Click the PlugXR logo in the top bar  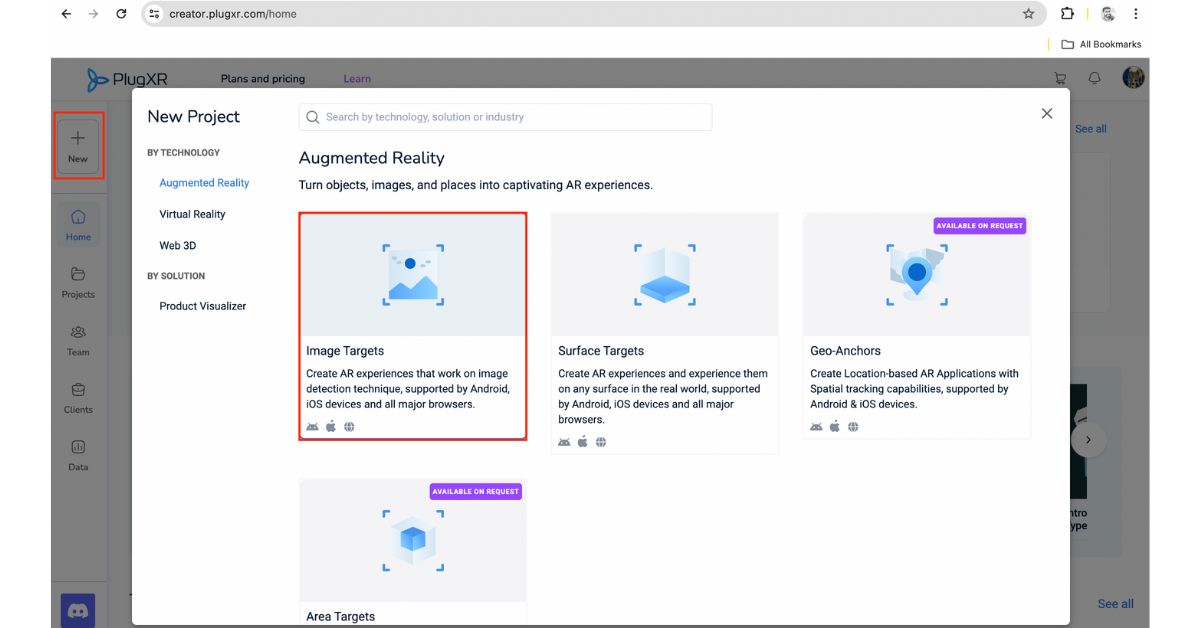(x=126, y=78)
